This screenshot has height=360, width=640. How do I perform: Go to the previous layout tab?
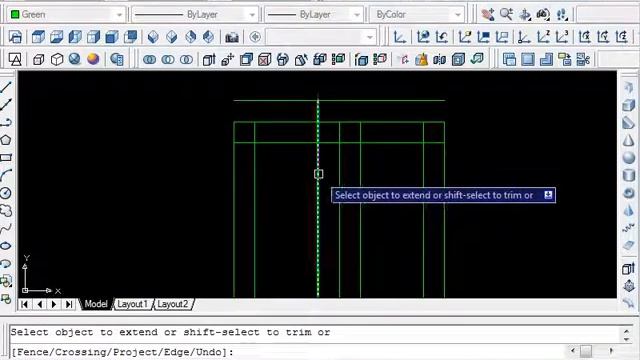tap(40, 304)
